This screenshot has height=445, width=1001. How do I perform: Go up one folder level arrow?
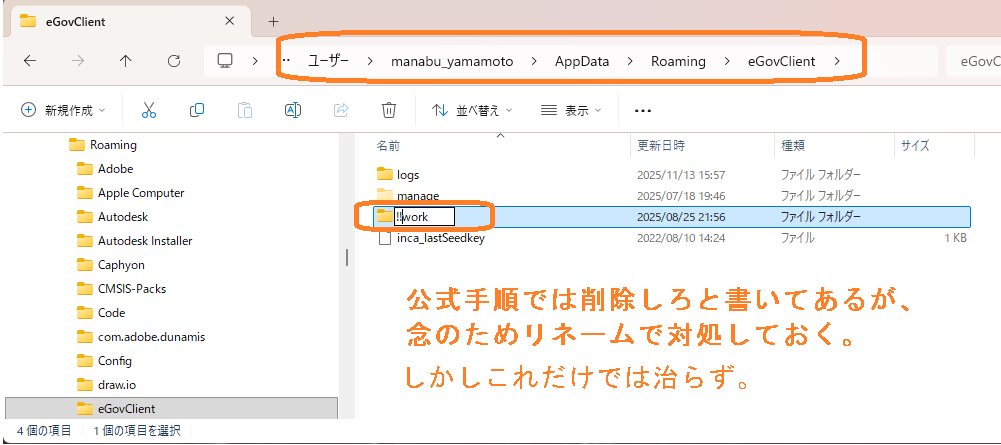pyautogui.click(x=125, y=61)
